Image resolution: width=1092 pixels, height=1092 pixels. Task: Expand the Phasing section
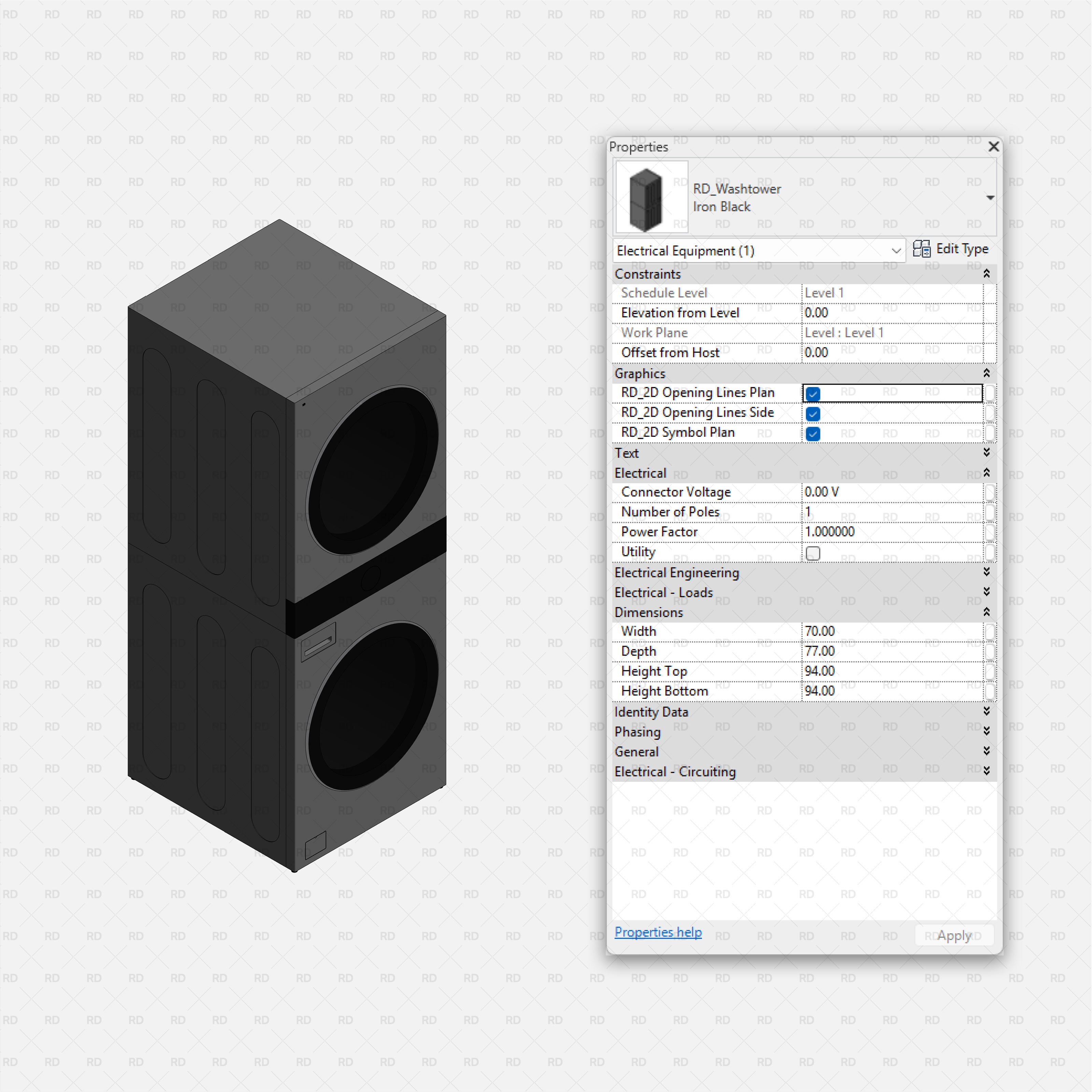tap(986, 731)
